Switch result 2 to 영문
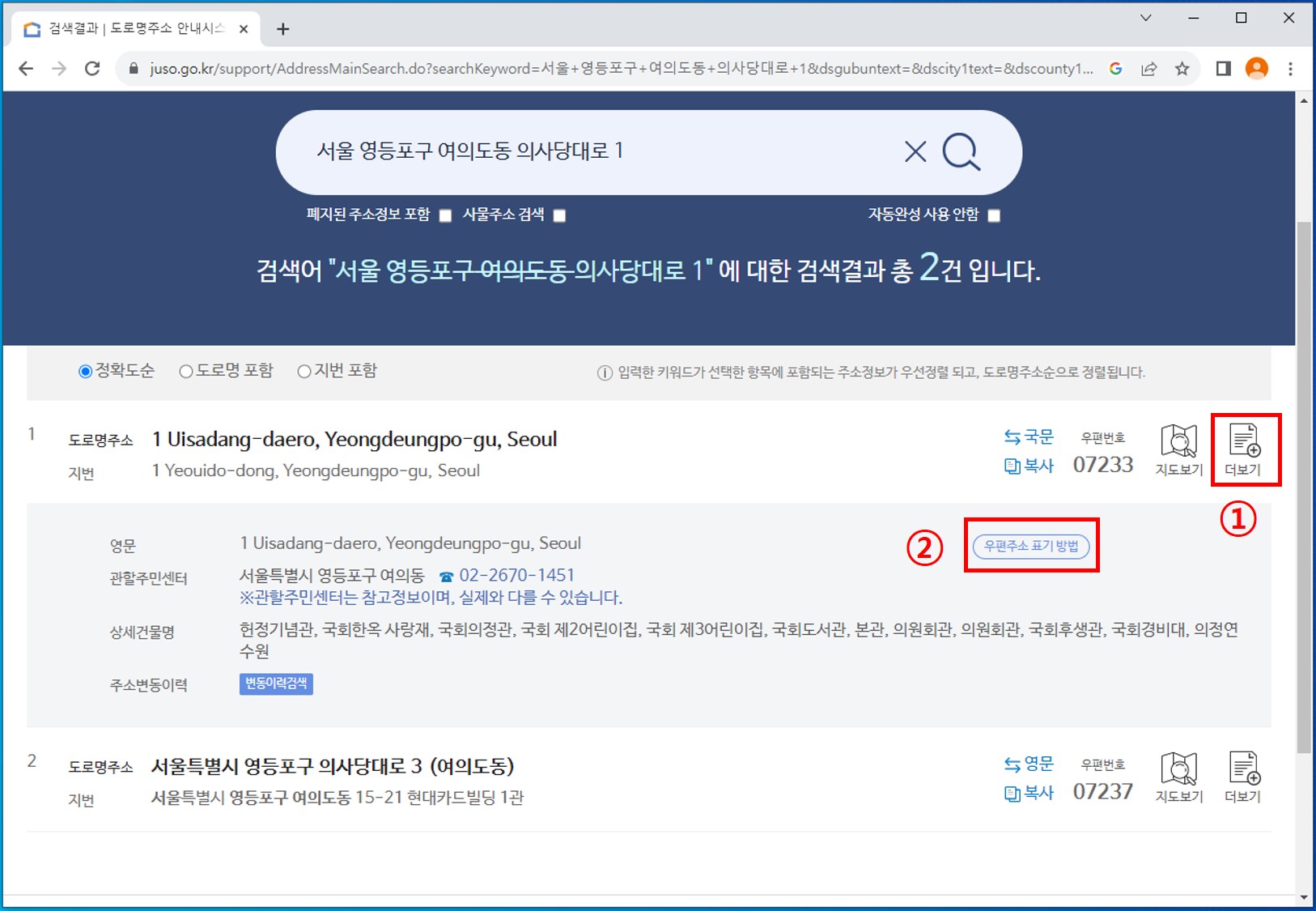This screenshot has width=1316, height=911. point(1029,764)
